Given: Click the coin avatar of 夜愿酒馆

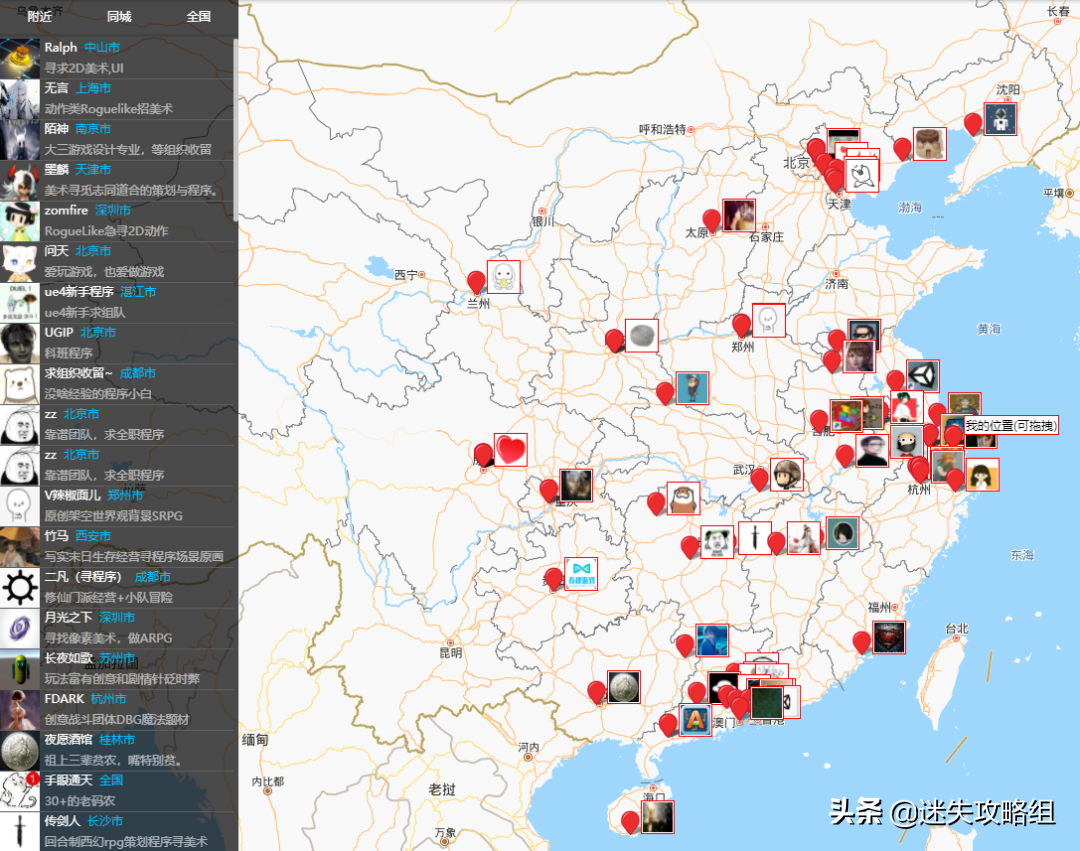Looking at the screenshot, I should [19, 750].
